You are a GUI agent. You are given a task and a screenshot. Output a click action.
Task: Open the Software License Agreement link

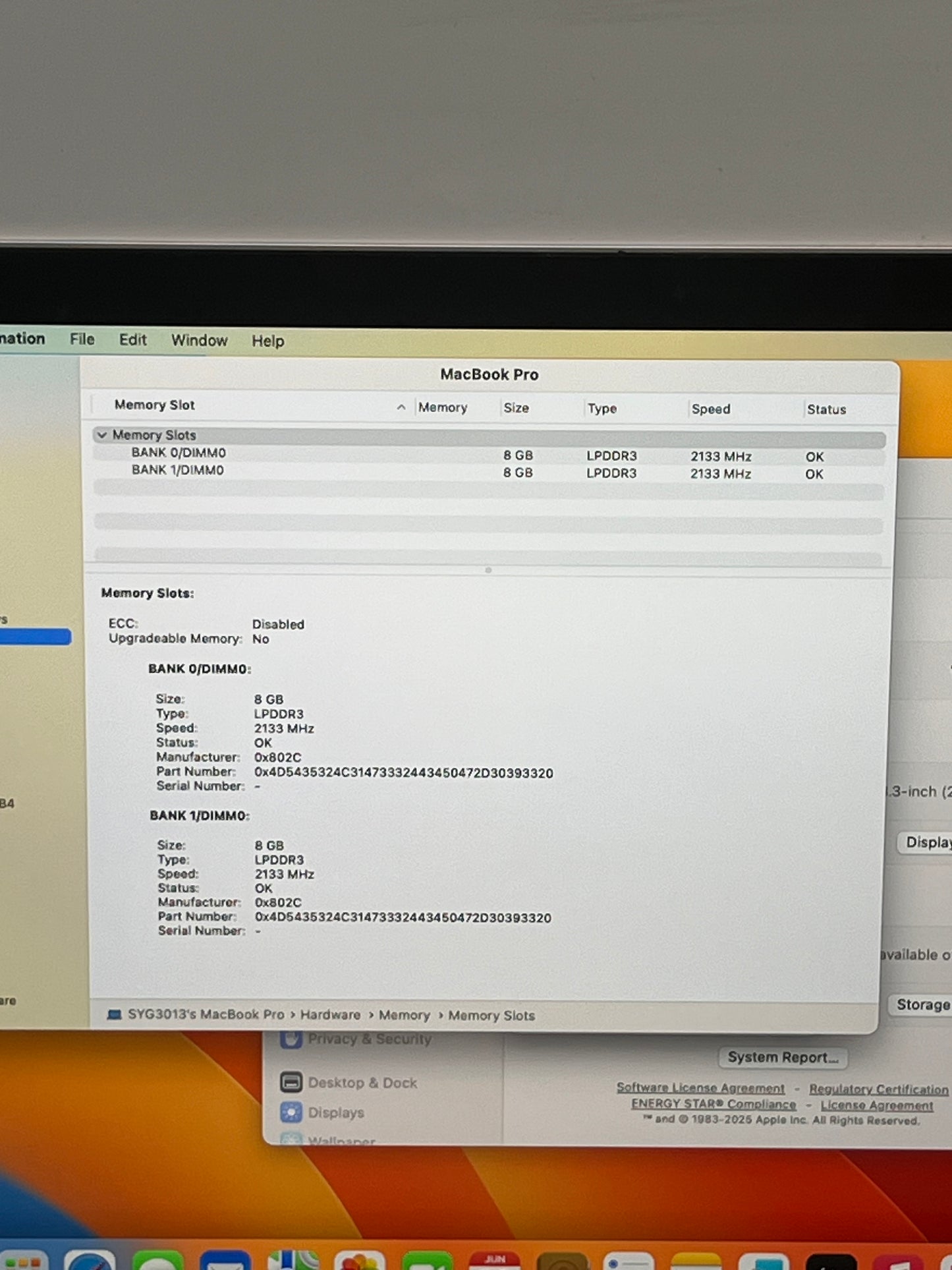coord(700,1087)
